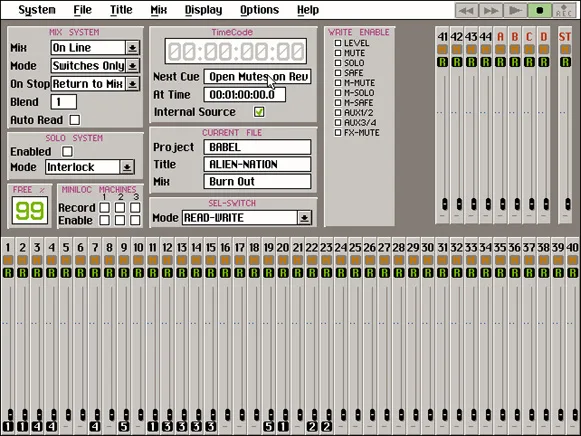Click the Project BABEL field
Viewport: 581px width, 436px height.
pyautogui.click(x=257, y=147)
